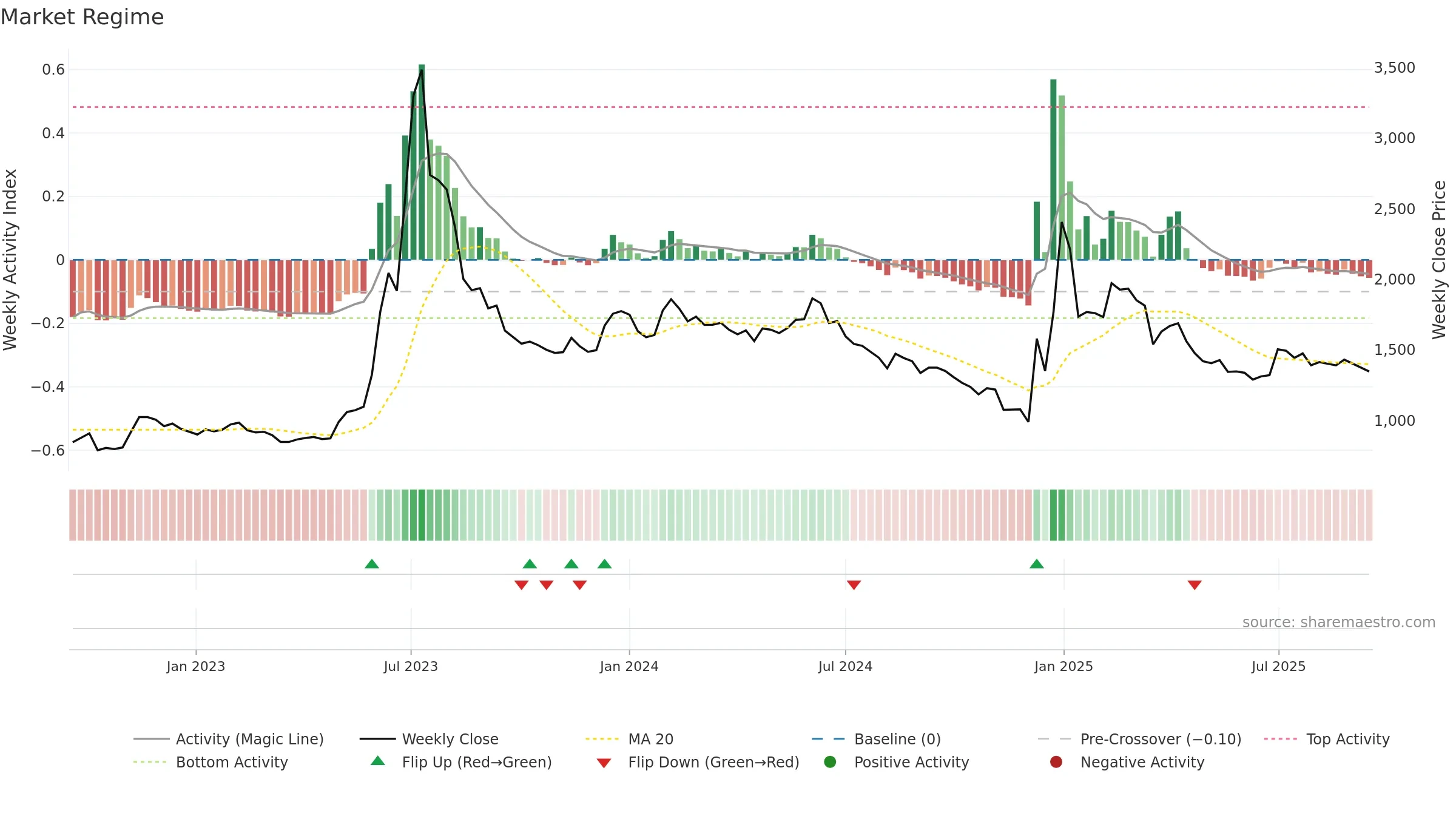Screen dimensions: 1456x819
Task: Click the last red flip-down triangle before Jan 2024
Action: click(579, 585)
